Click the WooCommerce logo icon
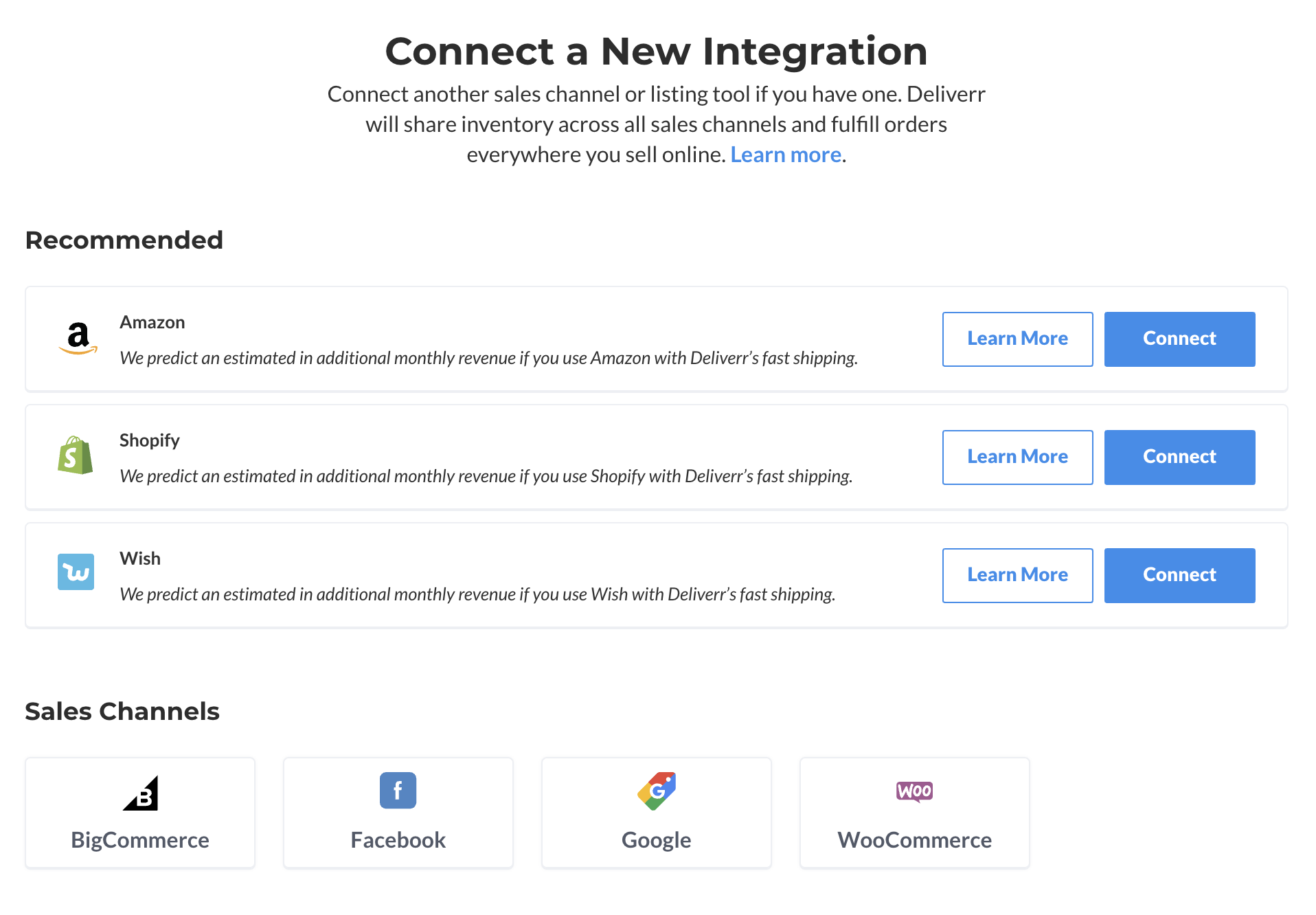Viewport: 1316px width, 915px height. [x=915, y=791]
